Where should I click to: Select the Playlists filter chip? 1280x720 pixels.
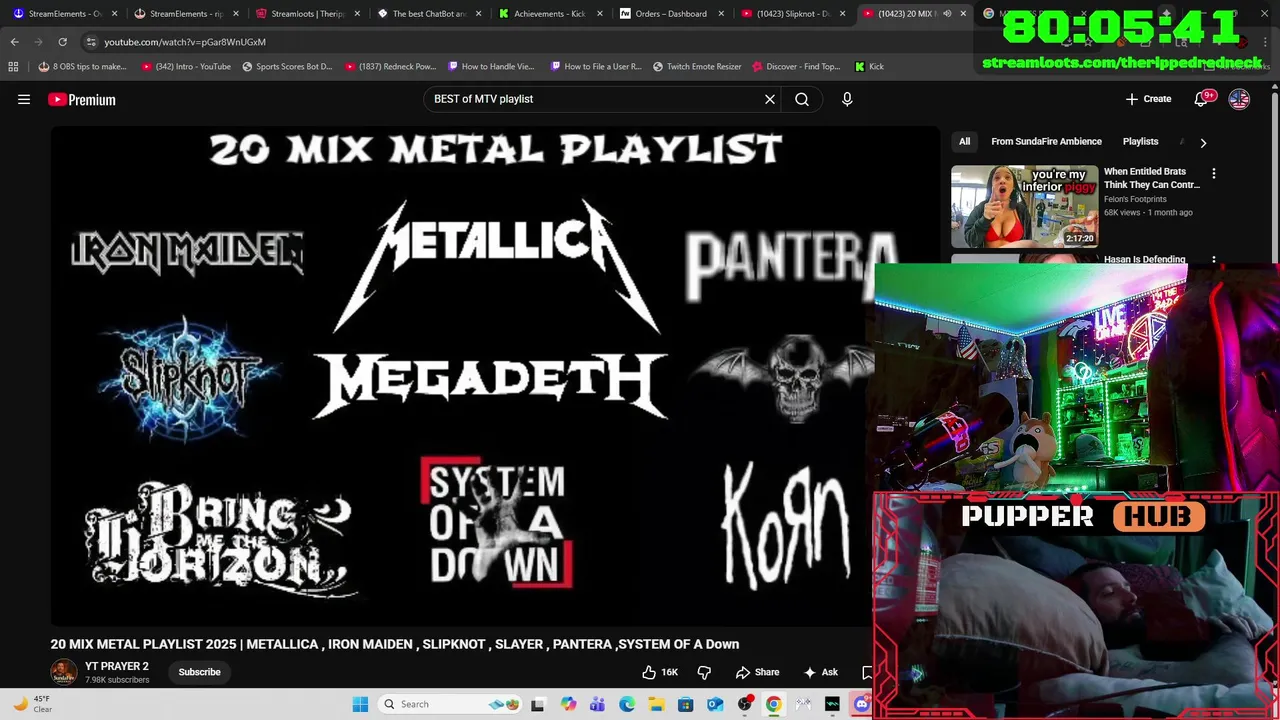pyautogui.click(x=1140, y=142)
